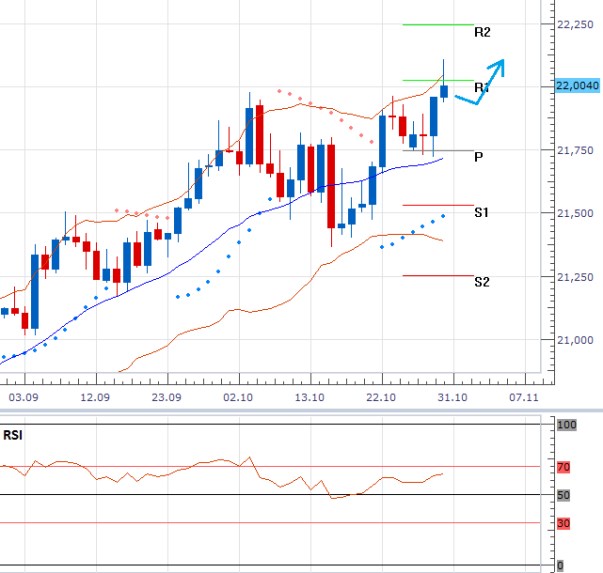Click the P pivot level label
The height and width of the screenshot is (573, 603).
pos(478,157)
